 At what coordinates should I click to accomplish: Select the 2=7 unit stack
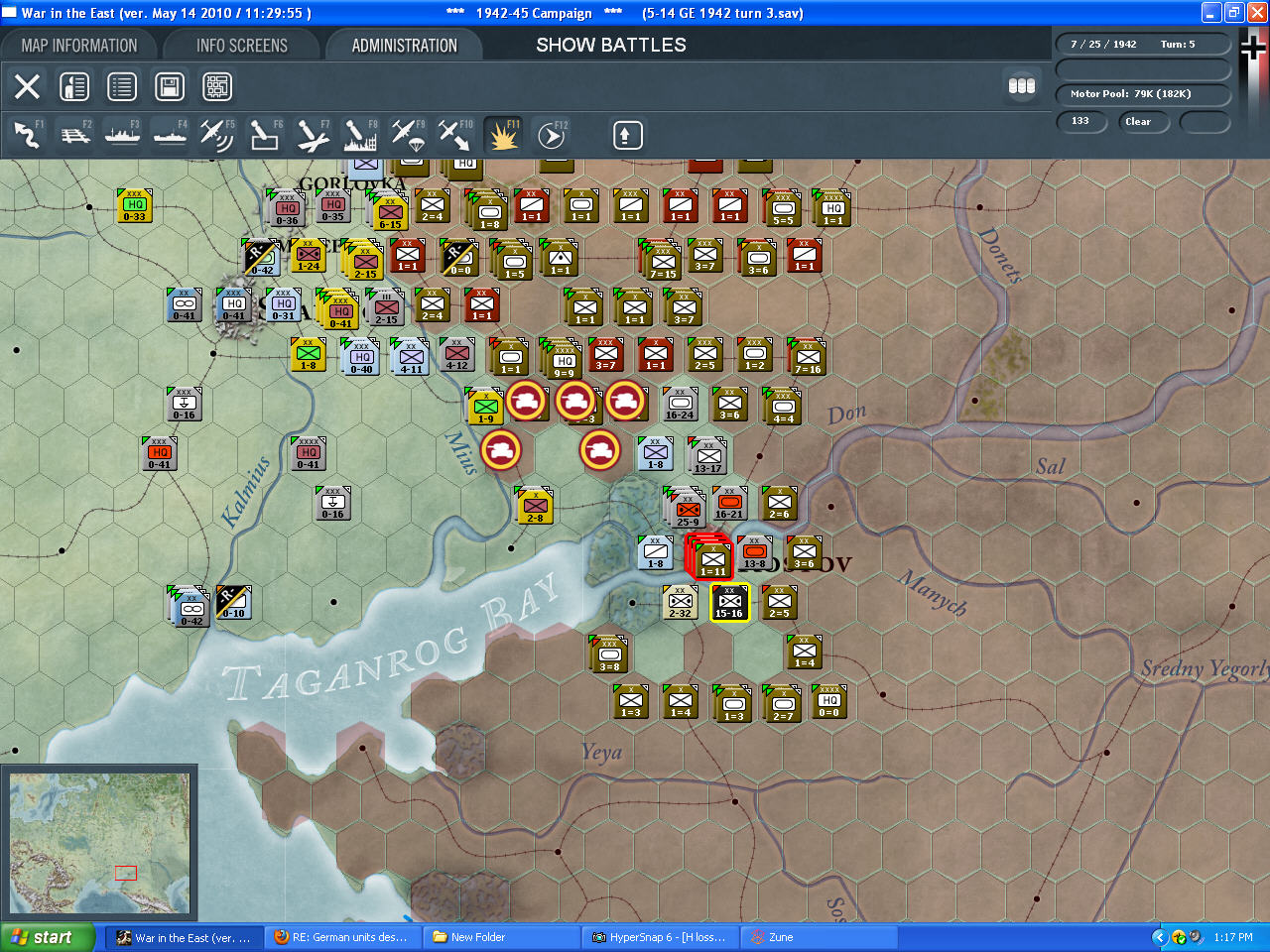pyautogui.click(x=782, y=704)
